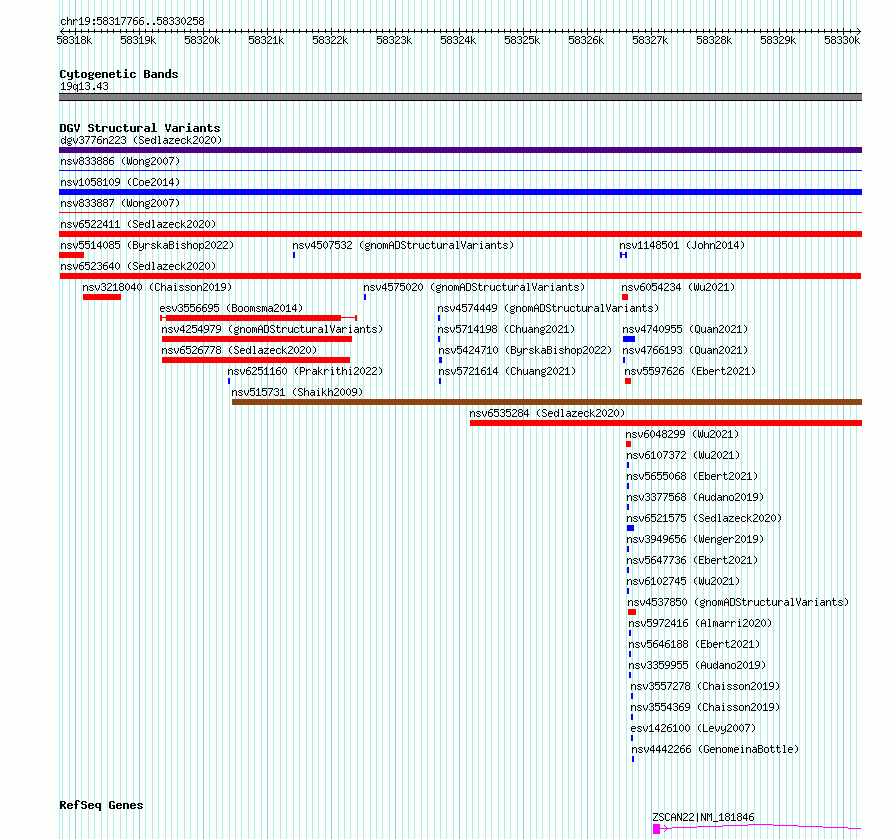Viewport: 890px width, 839px height.
Task: Open nsv6251160 (Prakrithi2022) label
Action: tap(305, 371)
